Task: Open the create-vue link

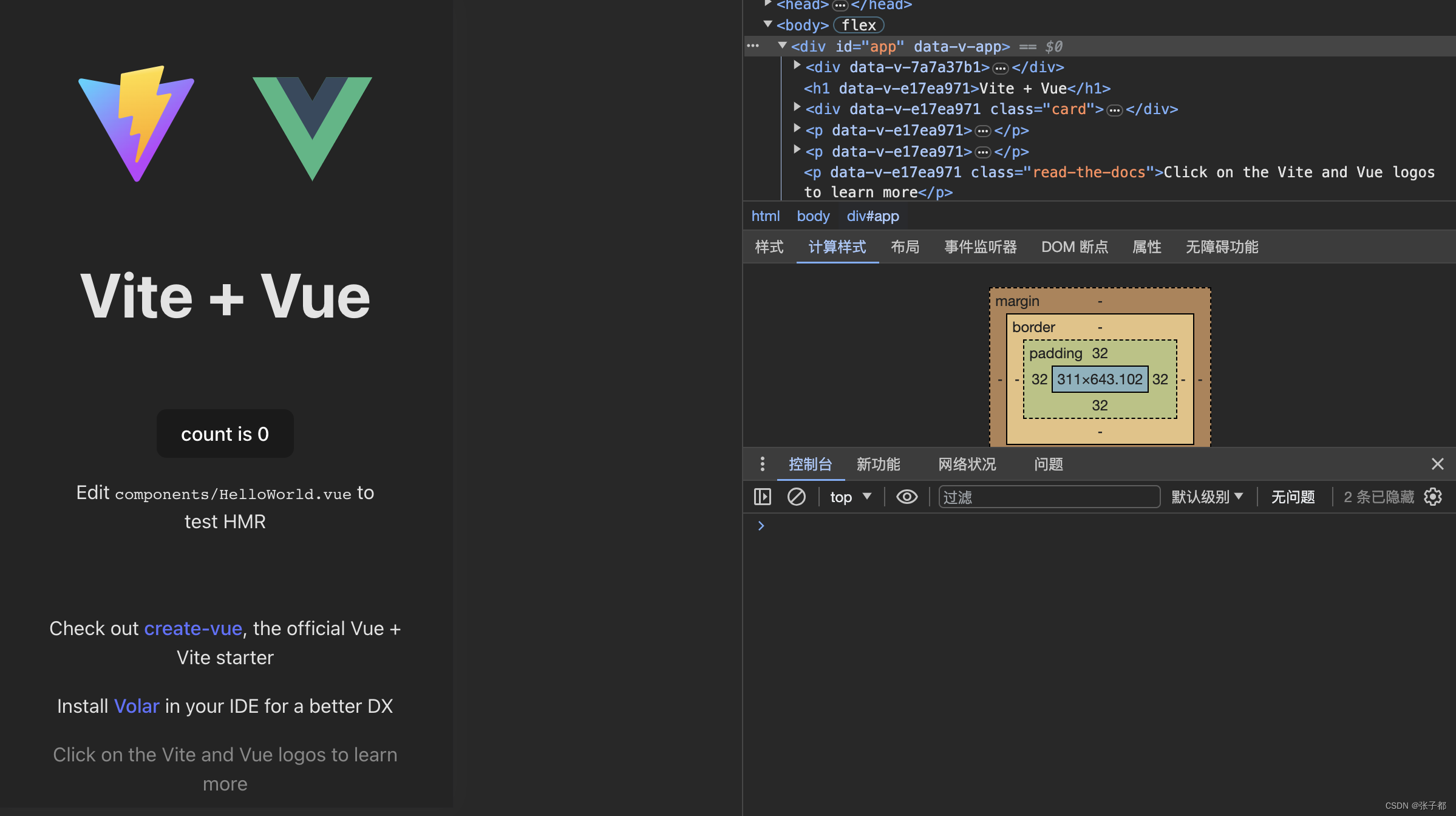Action: [x=193, y=628]
